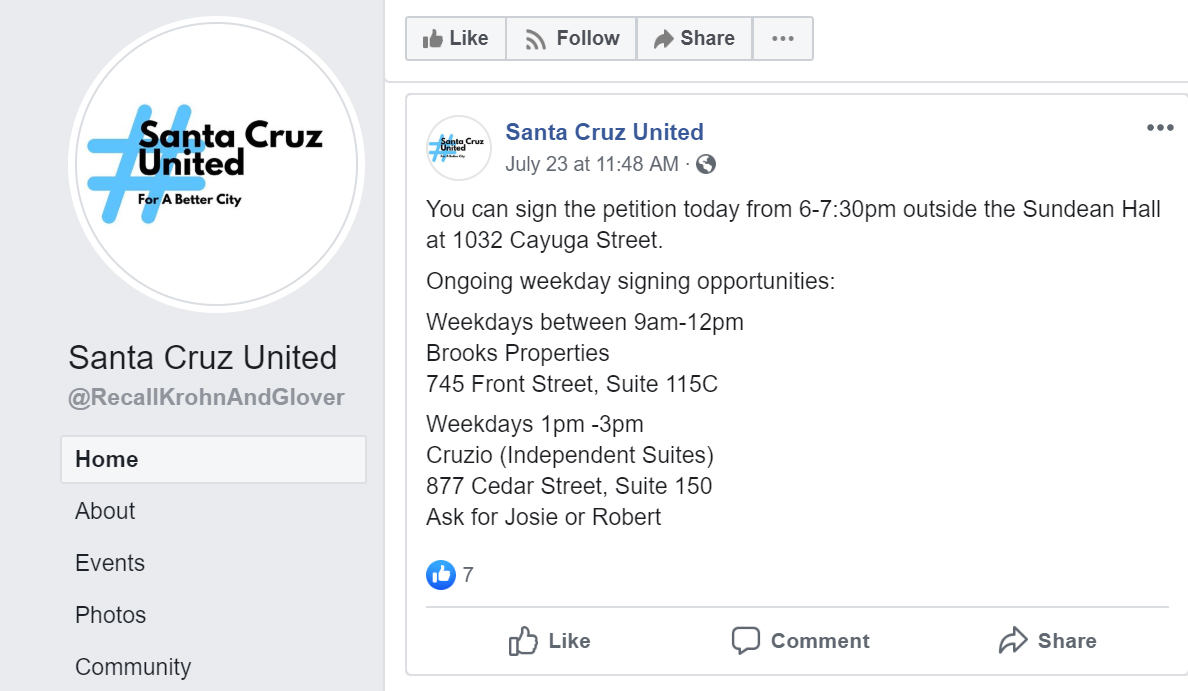Open the post options three-dots menu
1188x691 pixels.
[1160, 128]
